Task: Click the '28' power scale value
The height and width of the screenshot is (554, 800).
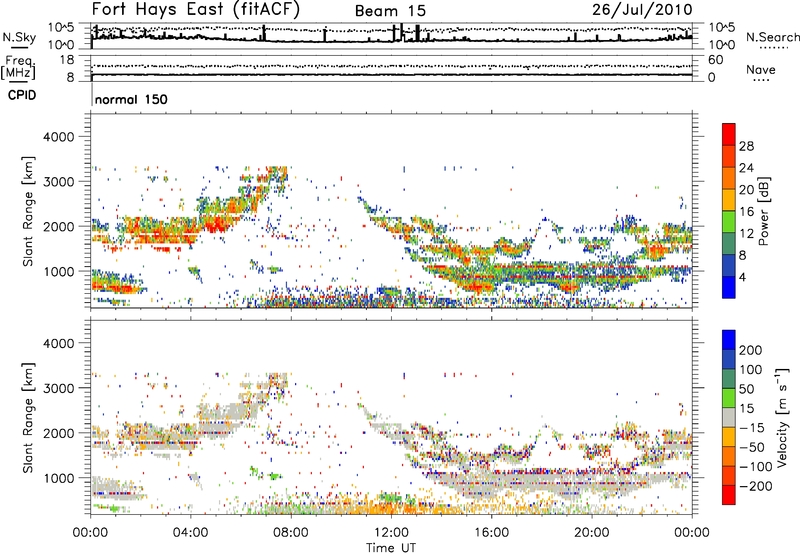Action: pyautogui.click(x=746, y=146)
